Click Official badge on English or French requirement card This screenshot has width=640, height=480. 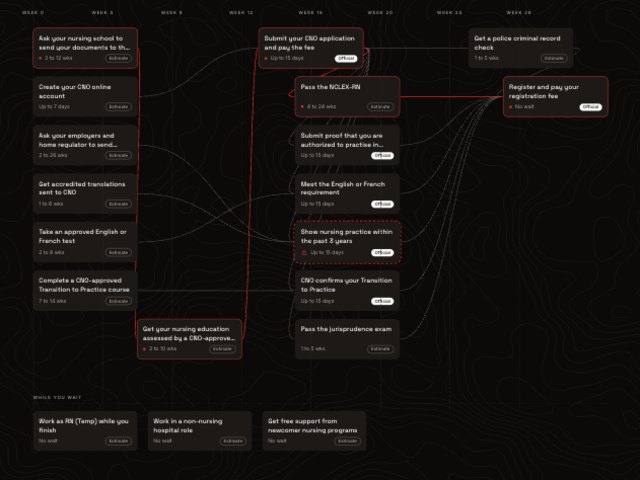[x=382, y=204]
